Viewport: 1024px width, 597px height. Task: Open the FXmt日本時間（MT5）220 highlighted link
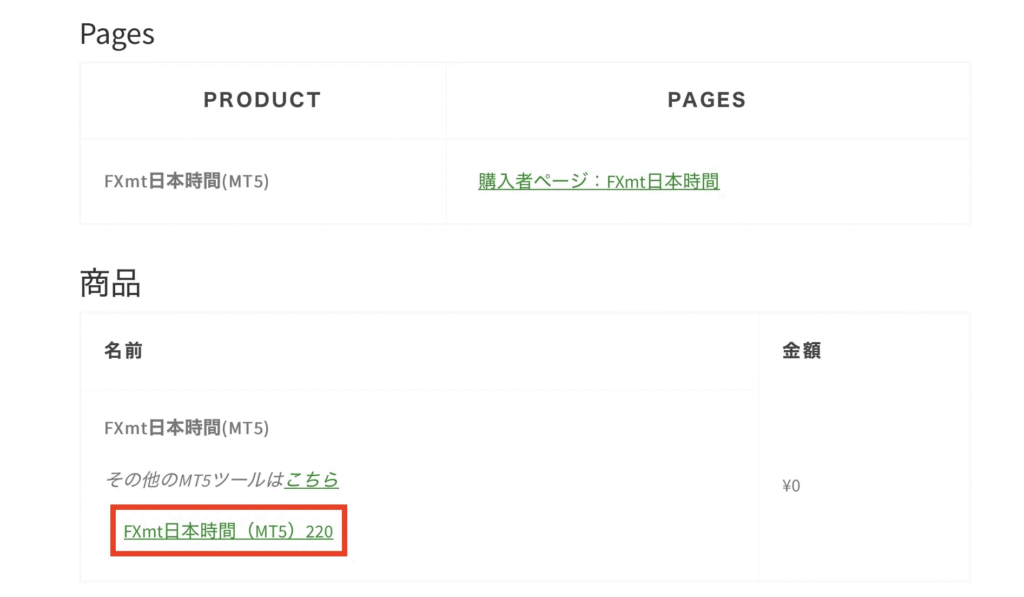pyautogui.click(x=228, y=533)
